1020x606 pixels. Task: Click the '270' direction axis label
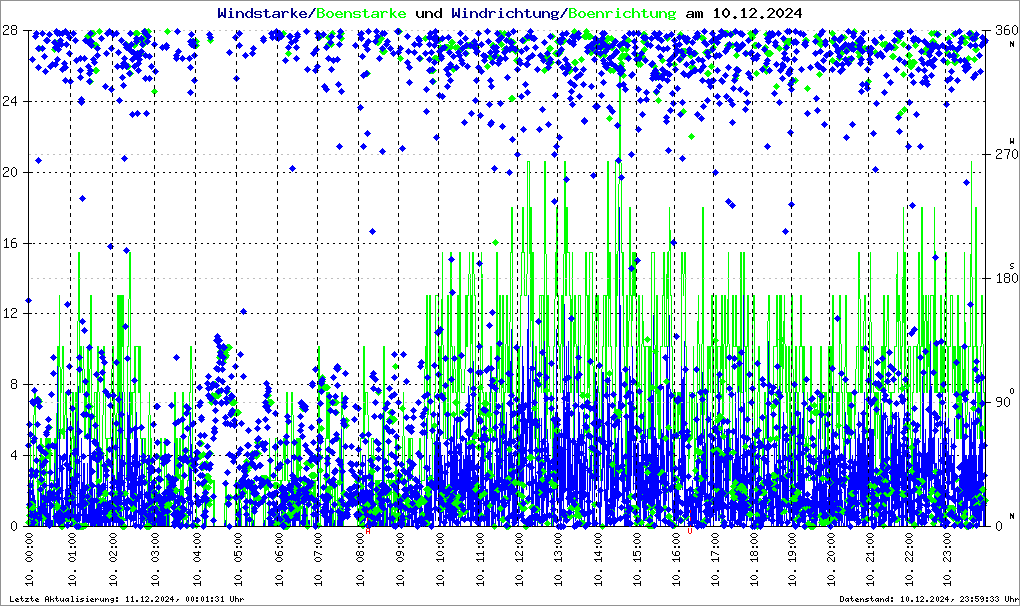click(1007, 155)
